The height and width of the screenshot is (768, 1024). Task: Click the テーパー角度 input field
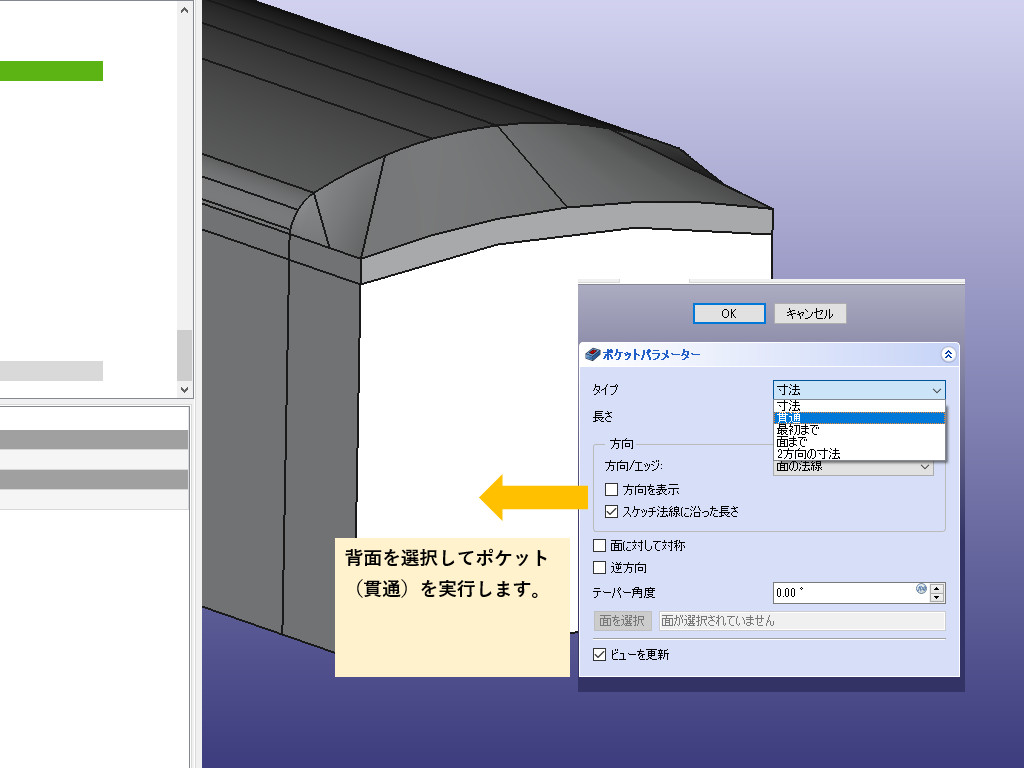(842, 593)
